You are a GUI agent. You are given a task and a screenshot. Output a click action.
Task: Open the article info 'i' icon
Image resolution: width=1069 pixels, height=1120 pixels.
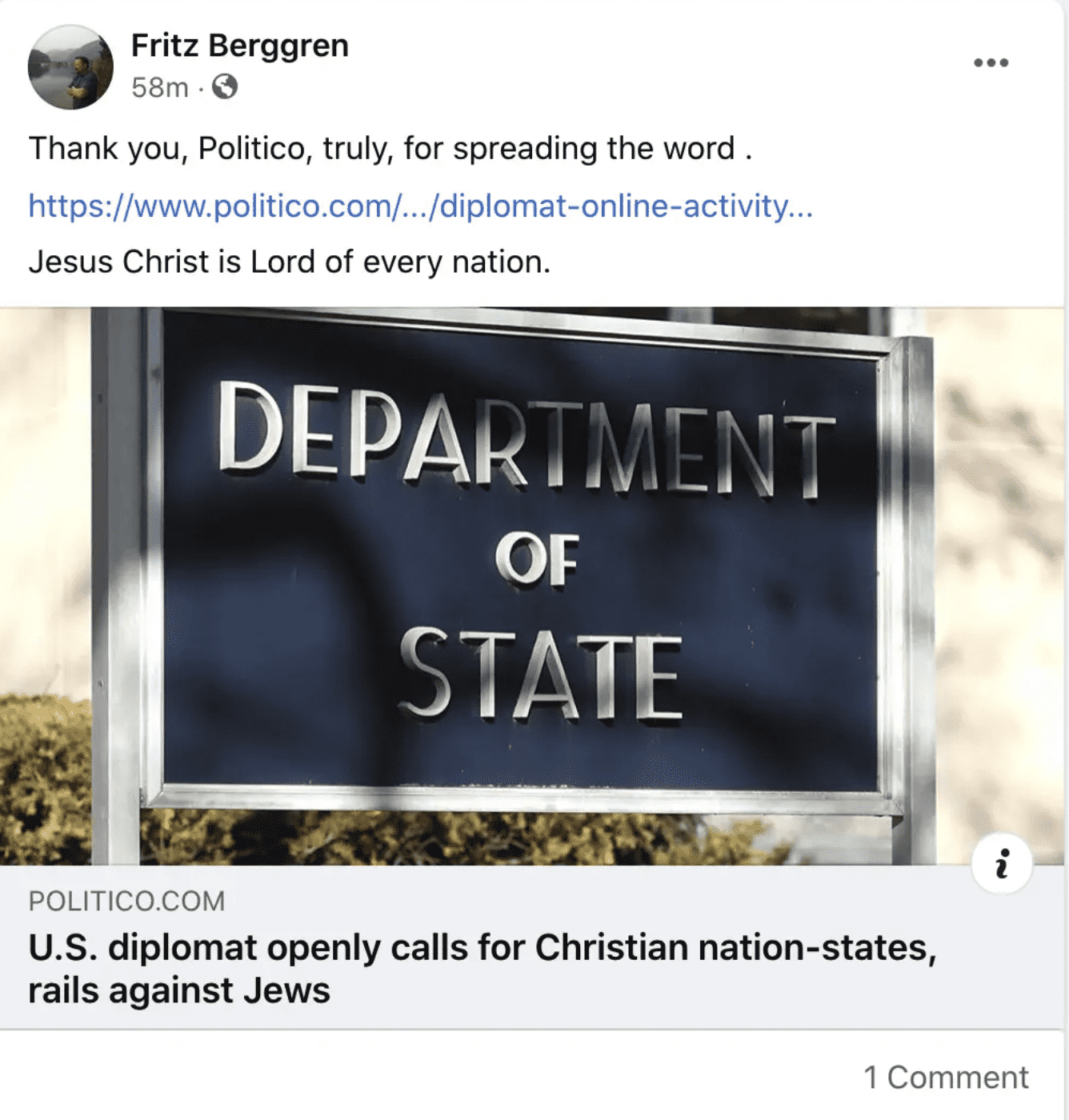(1002, 864)
